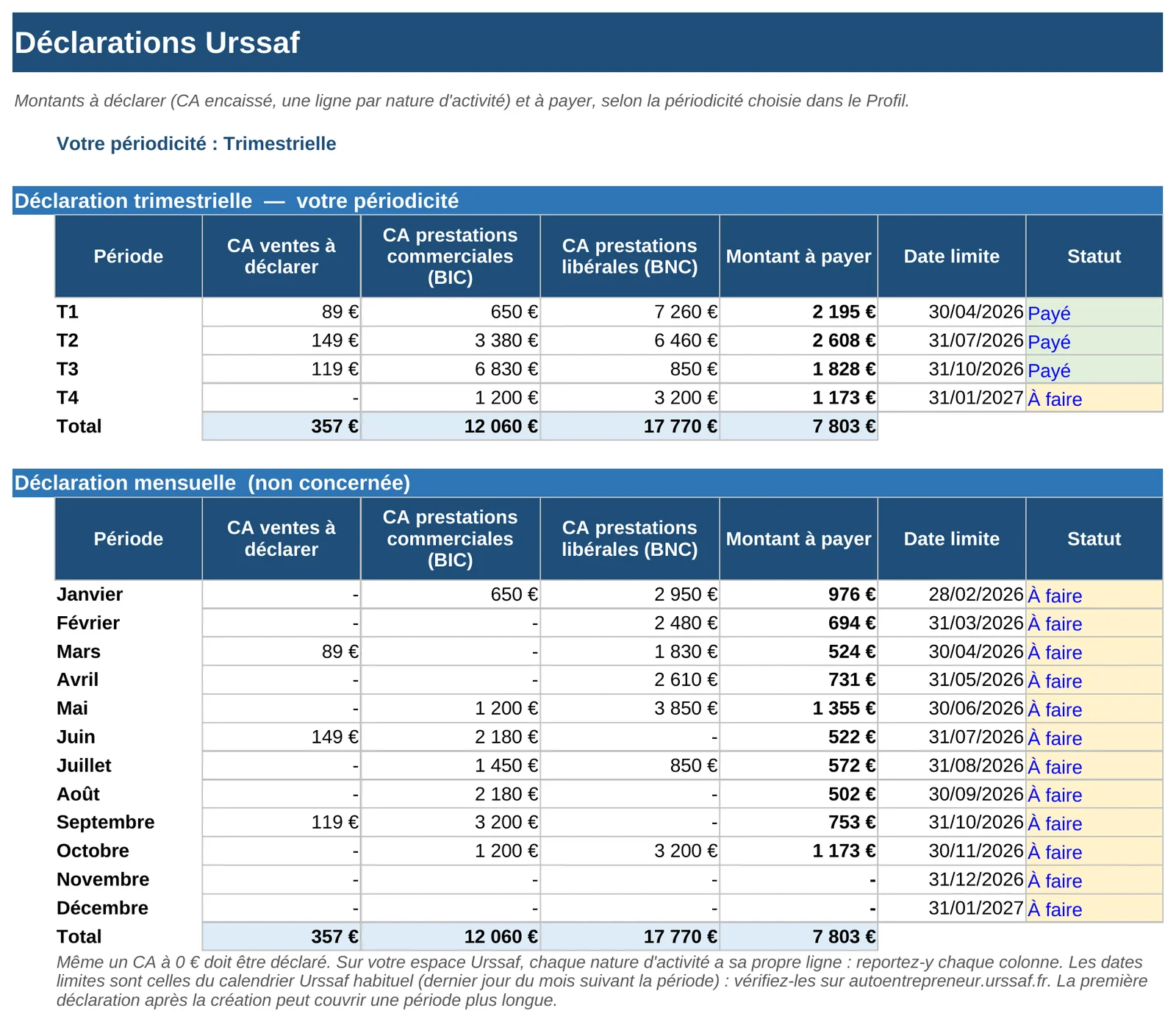The image size is (1176, 1022).
Task: Click Mai amount to pay '1 355 €'
Action: tap(799, 709)
